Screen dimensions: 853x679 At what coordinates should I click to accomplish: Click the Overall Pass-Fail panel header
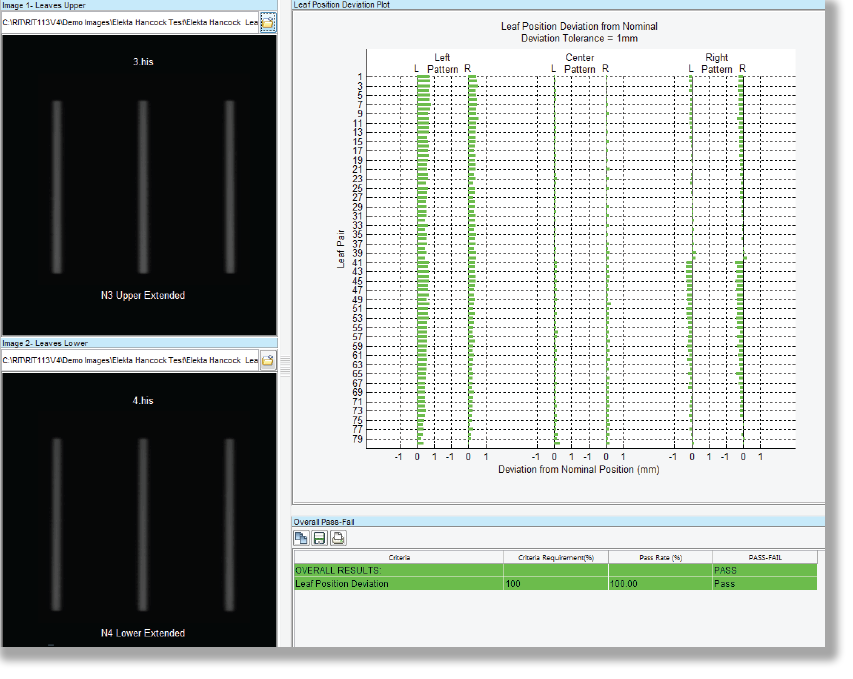tap(558, 521)
